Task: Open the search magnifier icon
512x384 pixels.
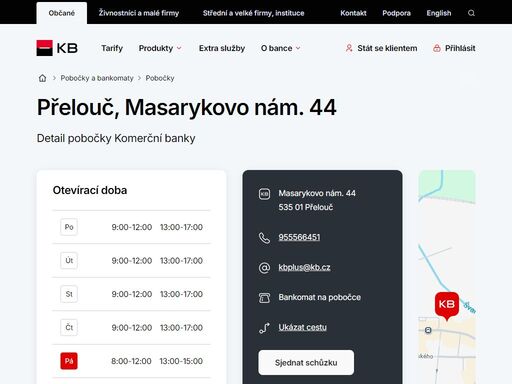Action: point(471,13)
